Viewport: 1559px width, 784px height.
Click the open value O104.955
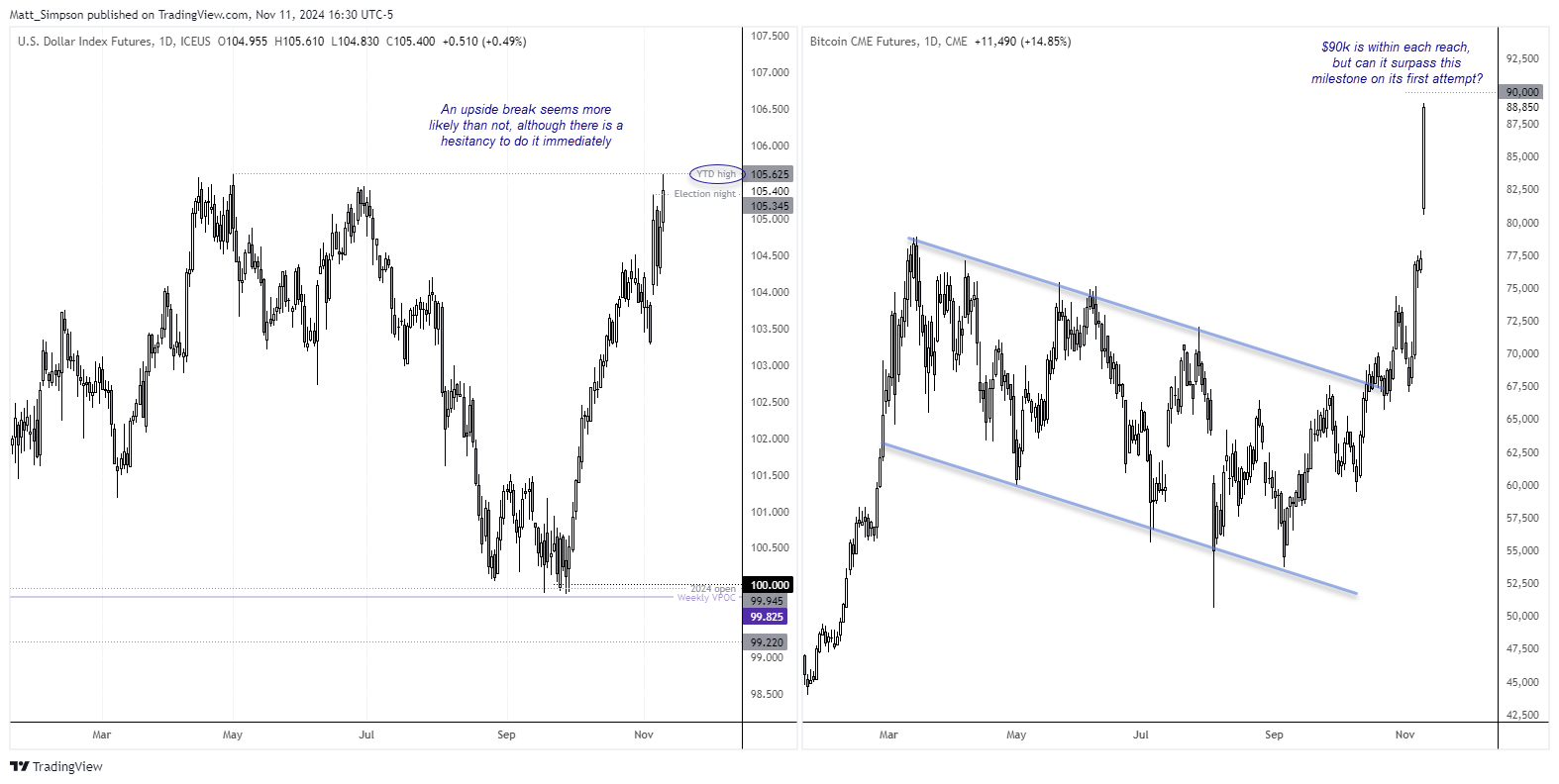(243, 42)
